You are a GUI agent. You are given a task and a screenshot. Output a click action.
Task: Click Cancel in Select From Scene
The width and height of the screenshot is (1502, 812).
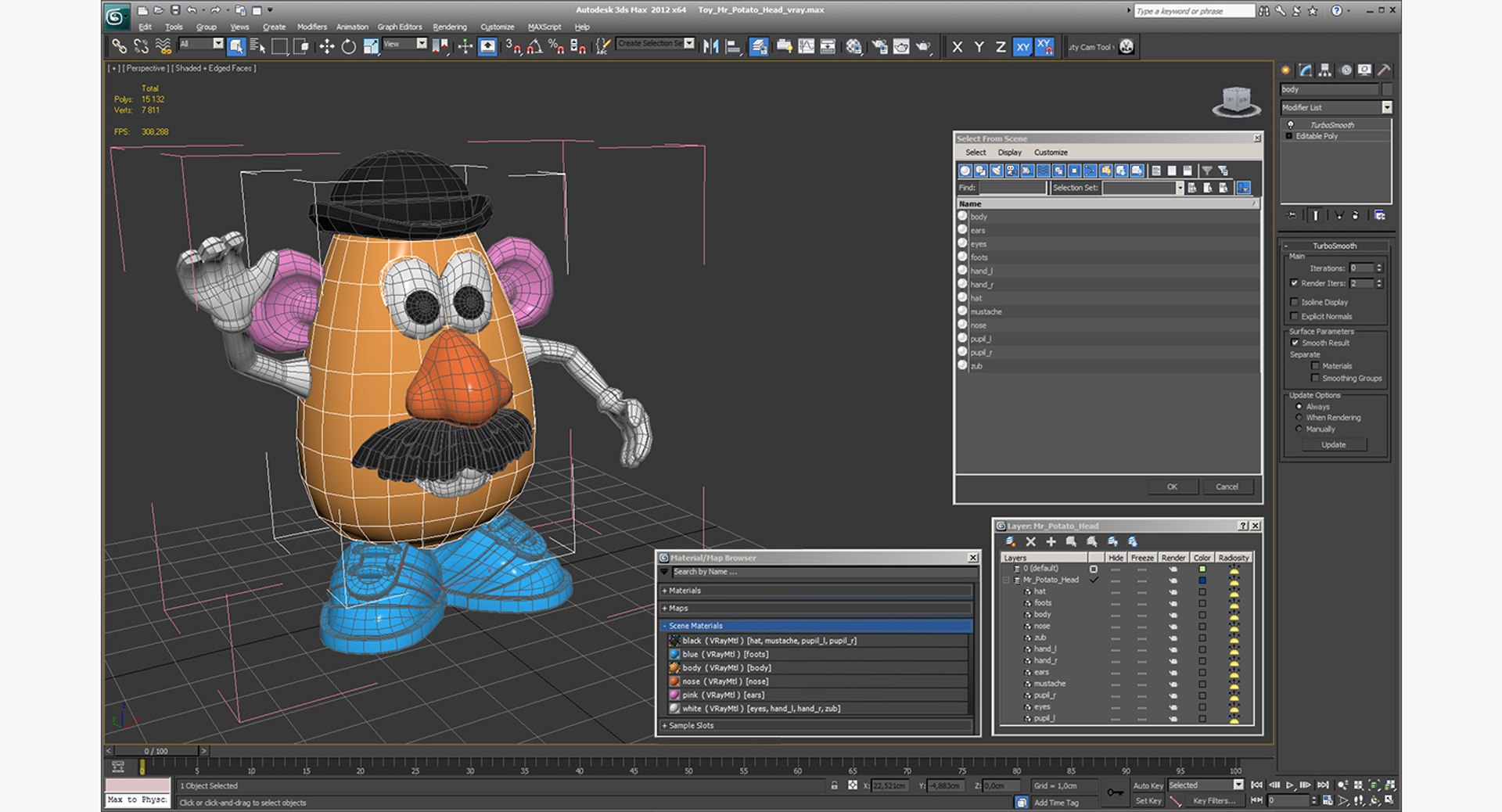(1227, 487)
